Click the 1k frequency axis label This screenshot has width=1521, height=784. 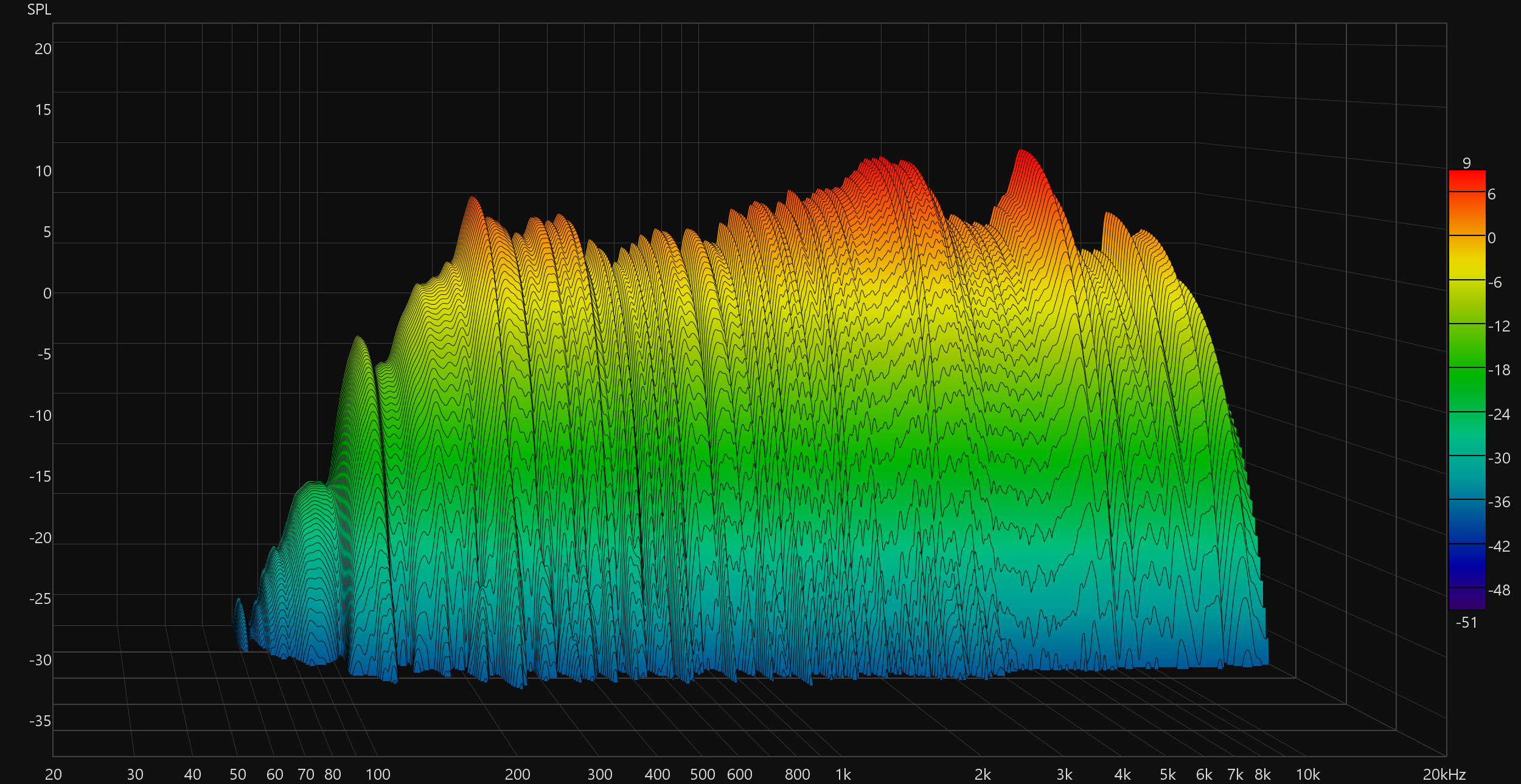843,774
